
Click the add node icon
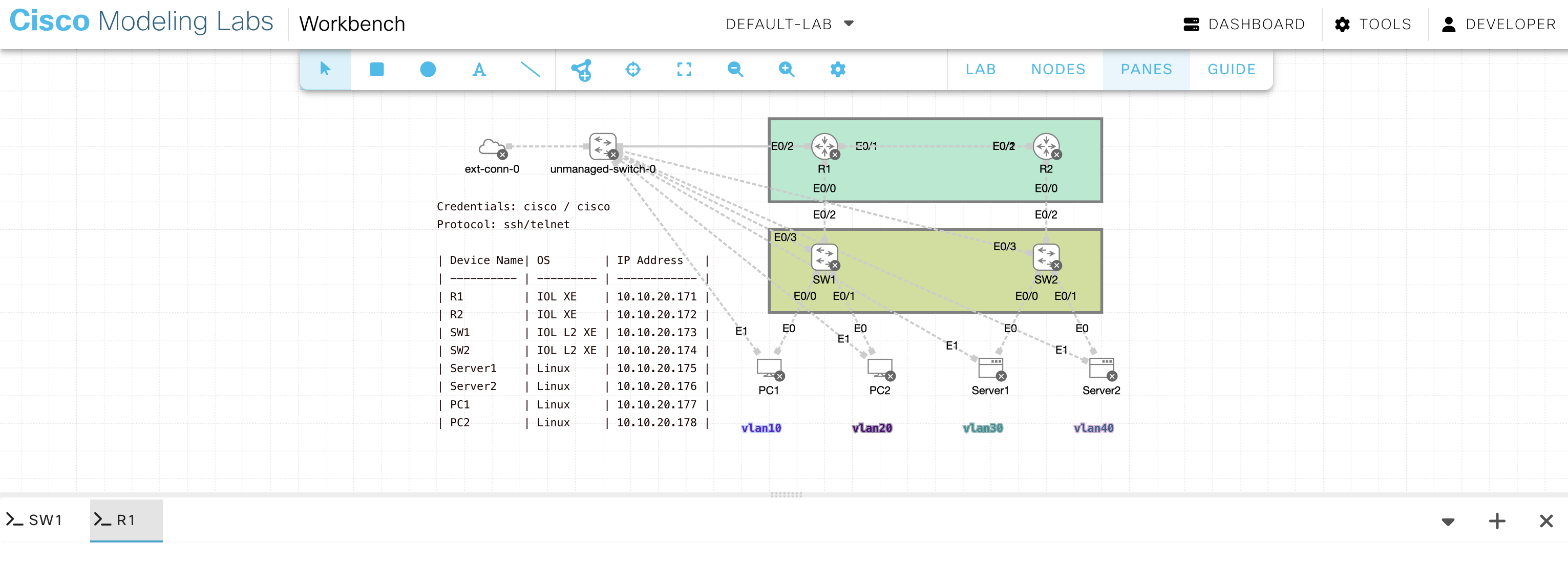point(582,70)
